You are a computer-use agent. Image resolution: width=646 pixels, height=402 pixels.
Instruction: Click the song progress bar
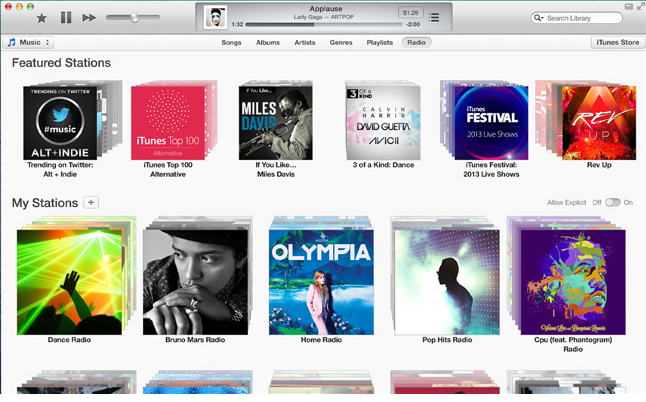(323, 25)
